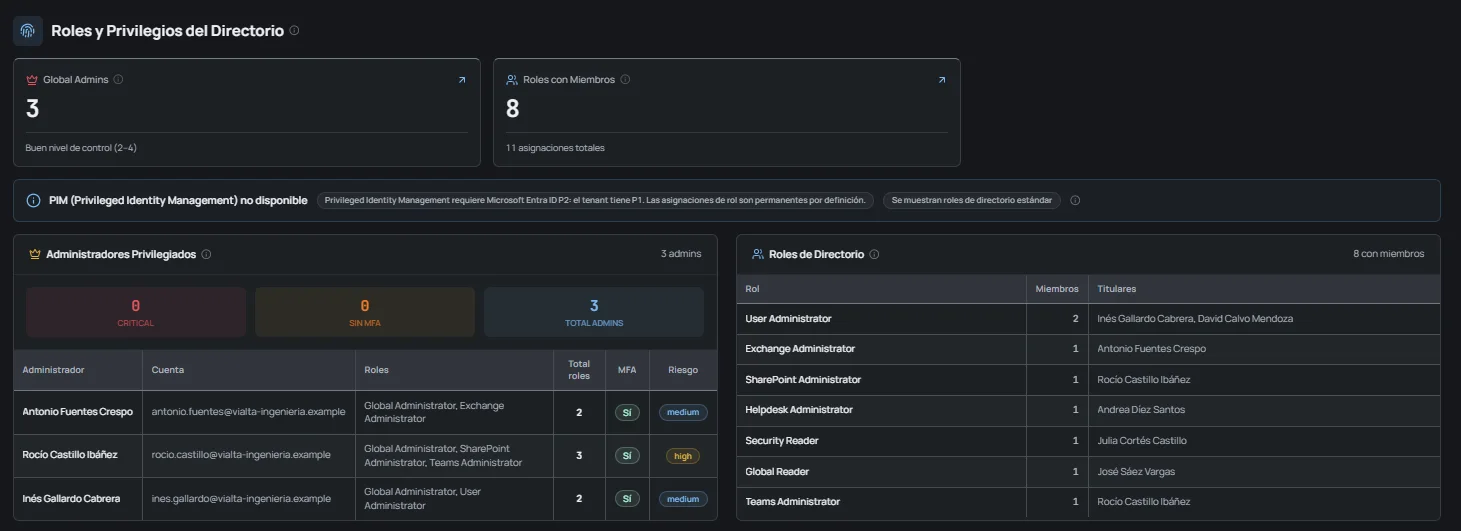This screenshot has width=1461, height=531.
Task: Select the Security Reader role row
Action: tap(1088, 441)
